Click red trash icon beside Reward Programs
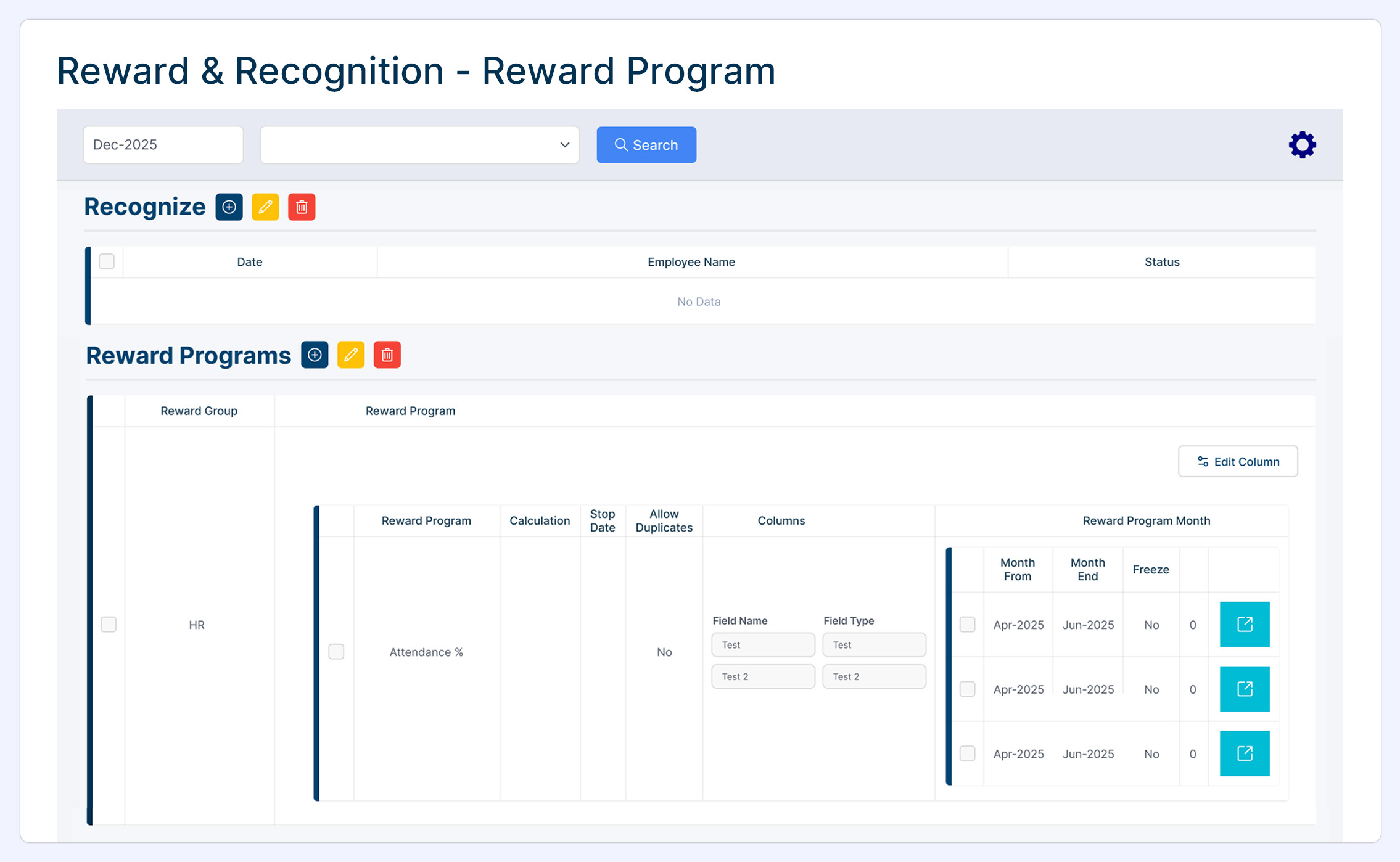This screenshot has height=862, width=1400. pyautogui.click(x=387, y=355)
